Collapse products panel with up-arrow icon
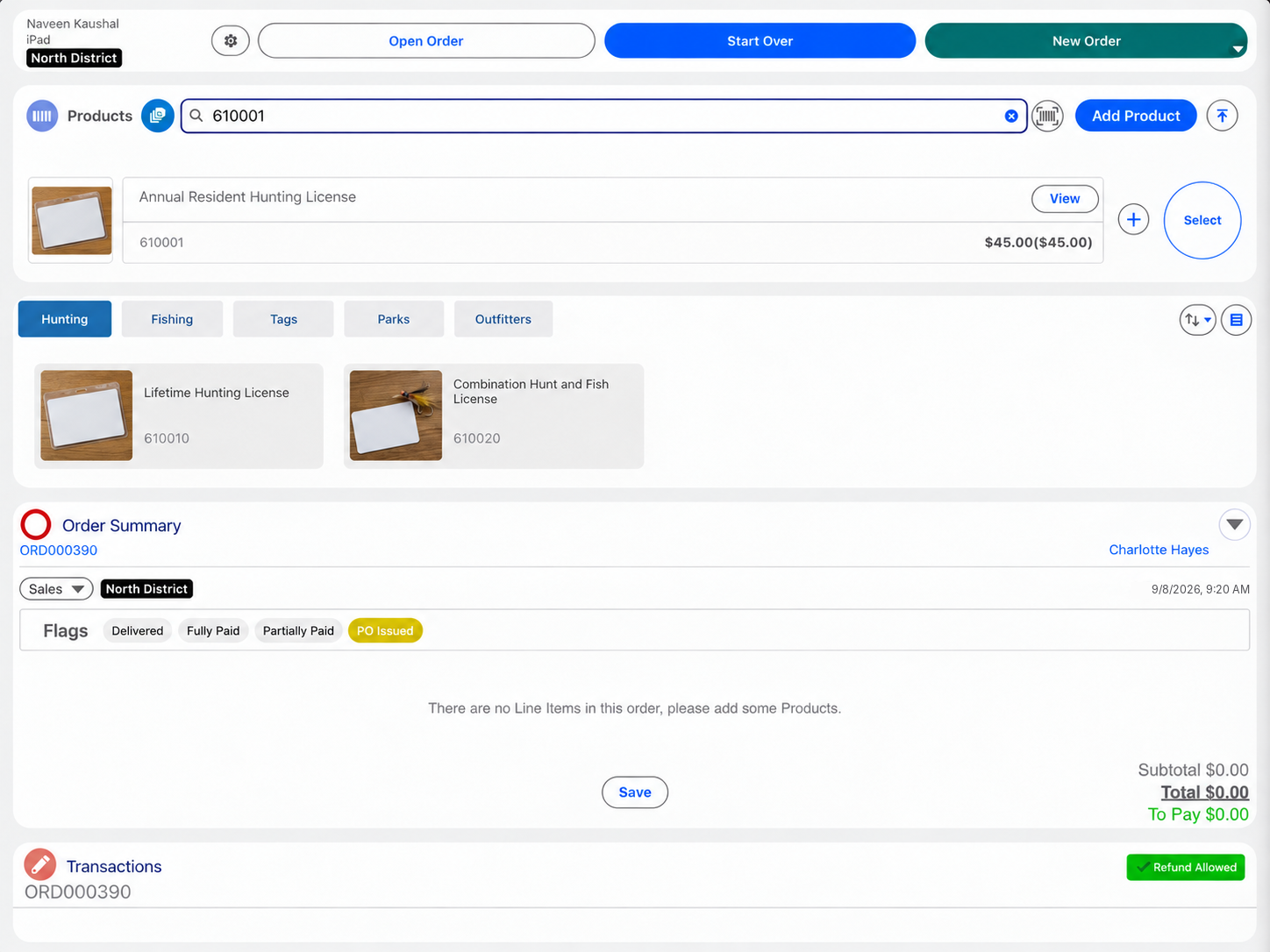This screenshot has height=952, width=1270. [x=1222, y=116]
